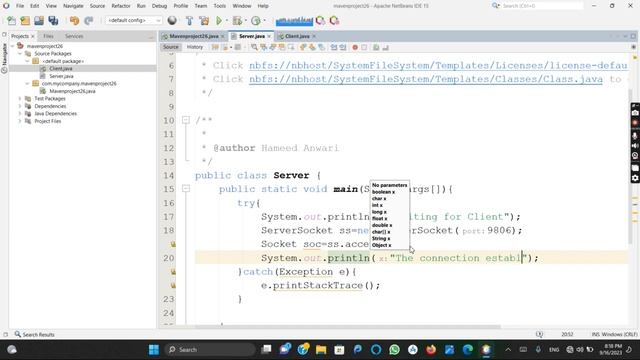Select Client.java in the Projects tree
The height and width of the screenshot is (360, 640).
pyautogui.click(x=61, y=69)
